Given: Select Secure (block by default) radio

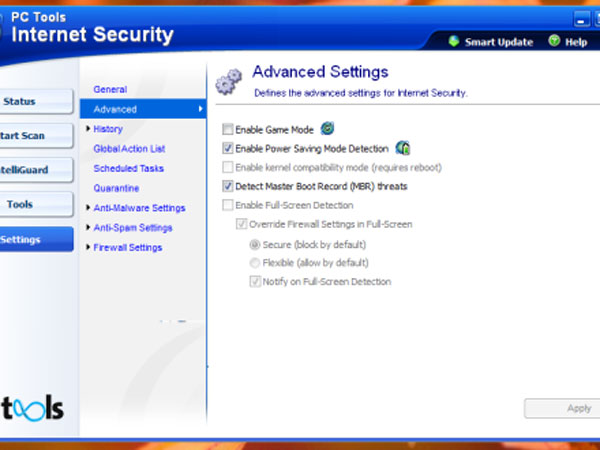Looking at the screenshot, I should pyautogui.click(x=255, y=245).
